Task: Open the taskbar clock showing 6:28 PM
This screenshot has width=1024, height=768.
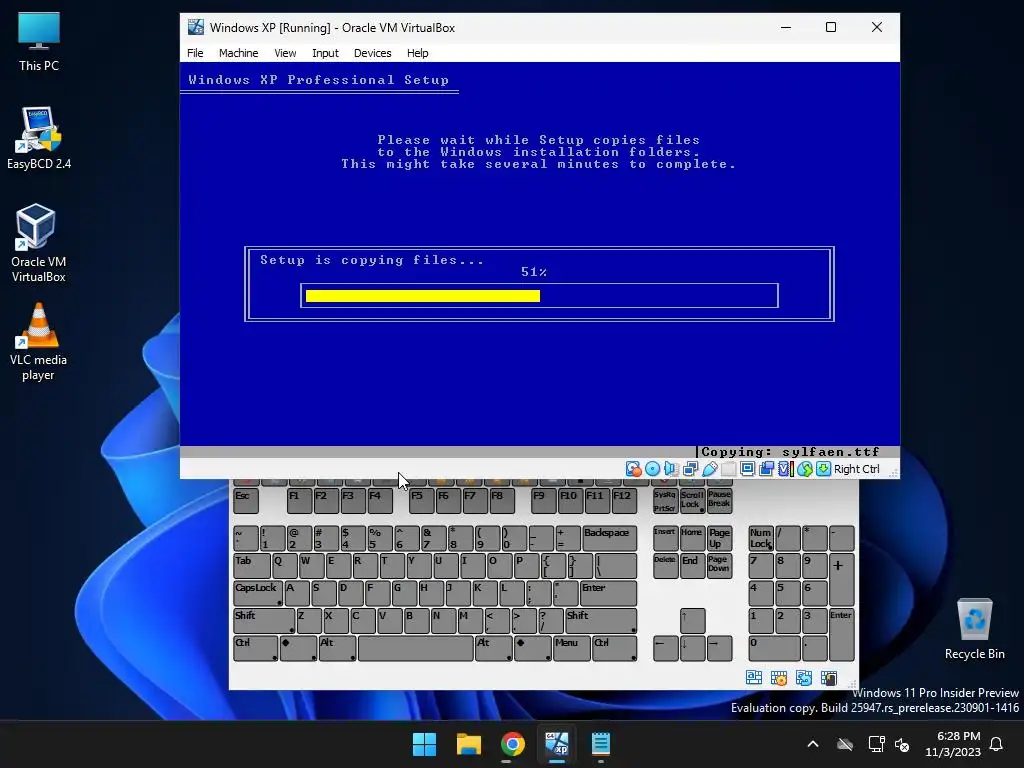Action: [x=953, y=744]
